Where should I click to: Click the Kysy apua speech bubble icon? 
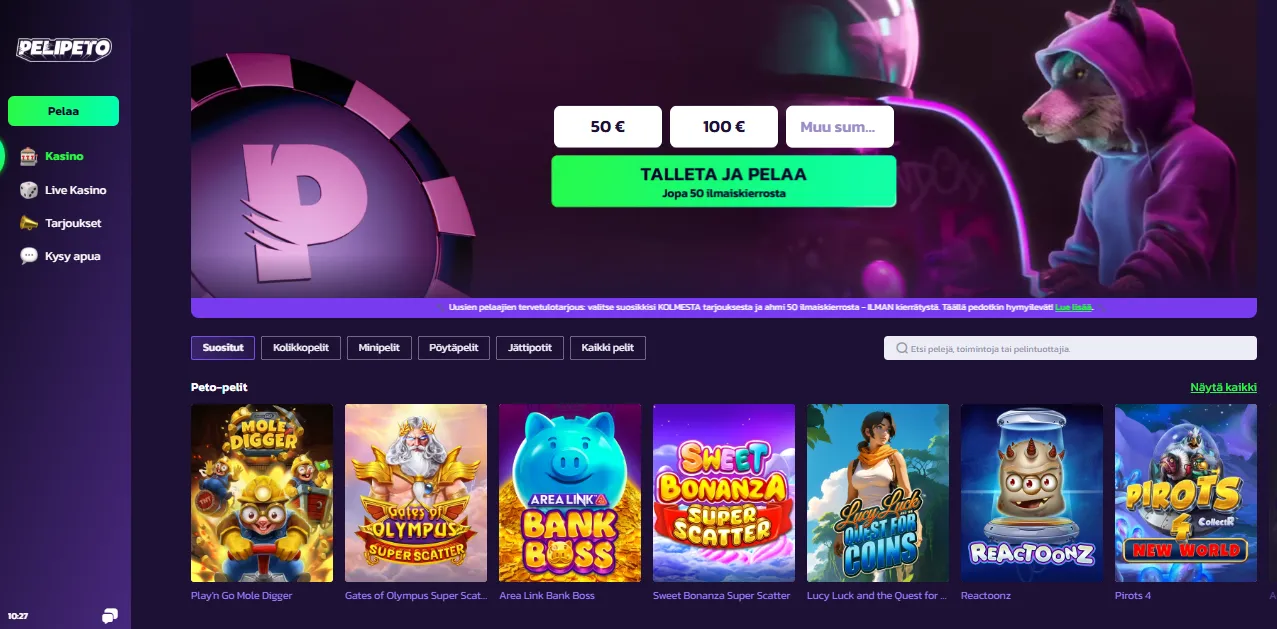[29, 256]
